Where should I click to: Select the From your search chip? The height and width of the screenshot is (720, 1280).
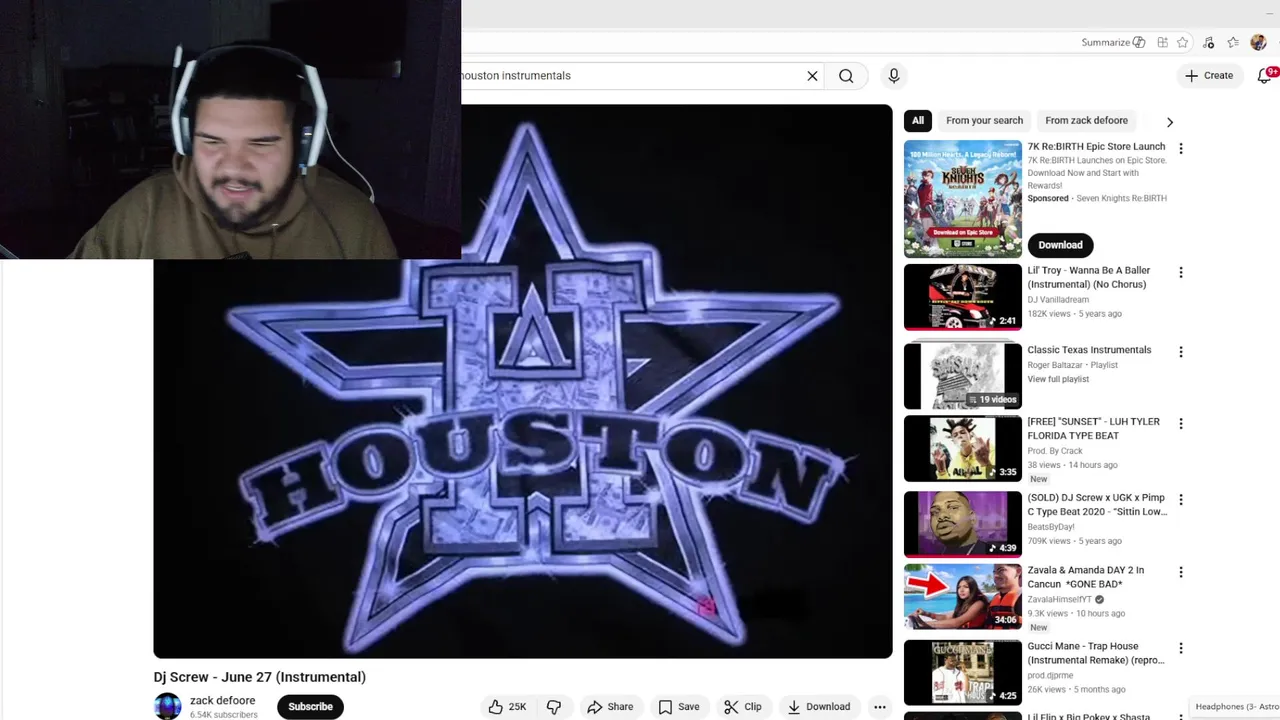point(985,121)
